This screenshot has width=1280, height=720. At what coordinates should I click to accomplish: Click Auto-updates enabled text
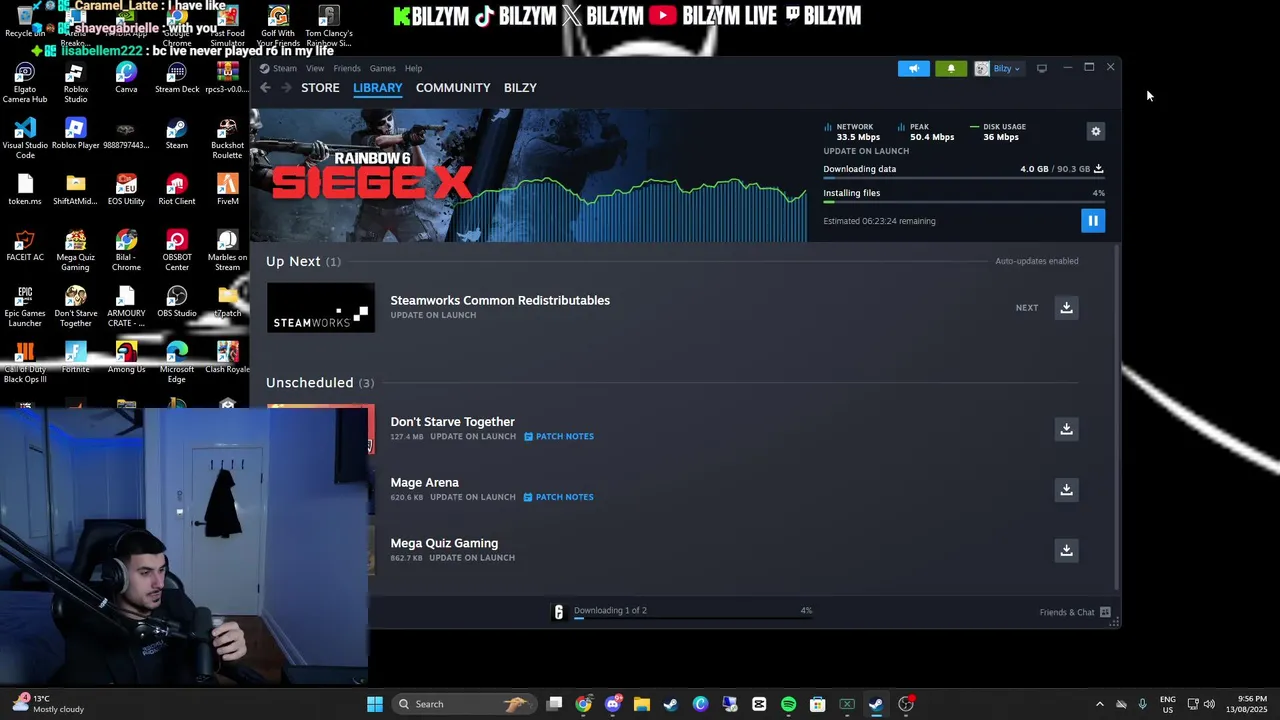1036,261
